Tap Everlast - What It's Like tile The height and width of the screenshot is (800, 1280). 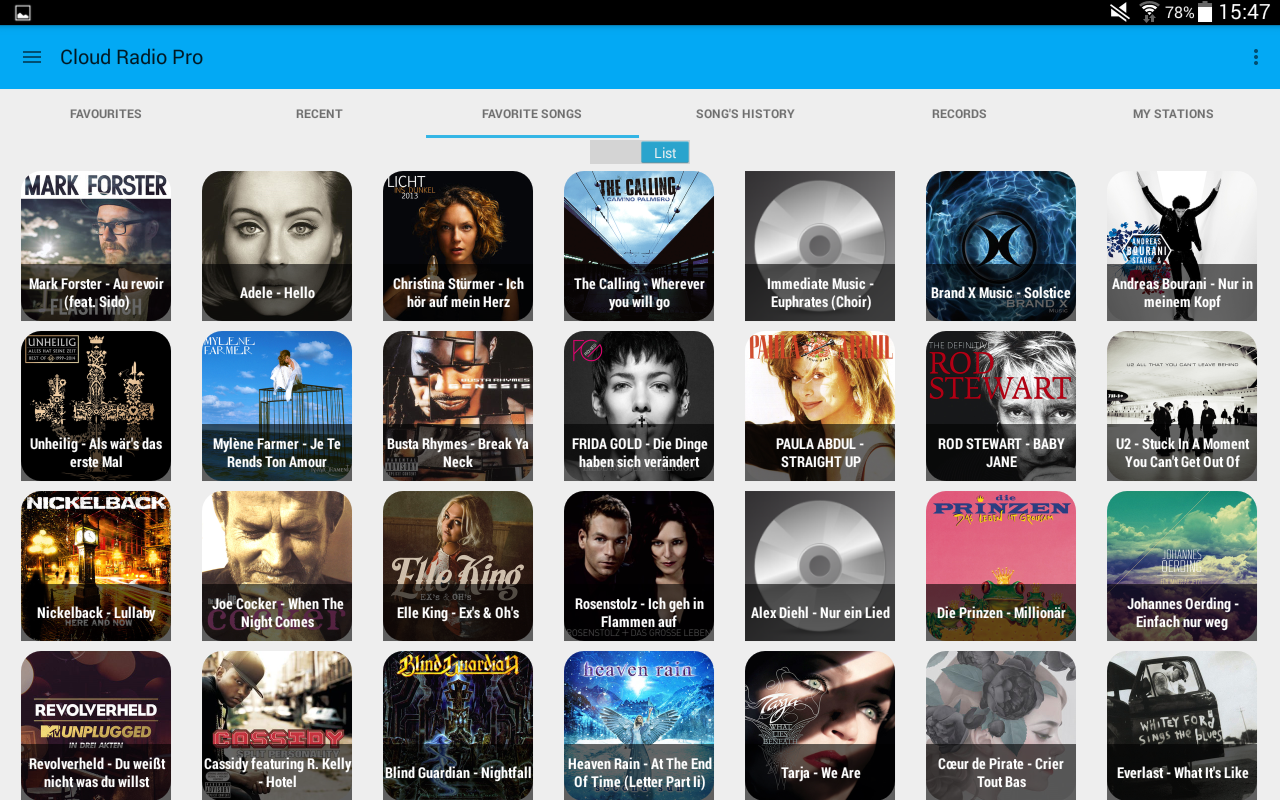(1182, 726)
